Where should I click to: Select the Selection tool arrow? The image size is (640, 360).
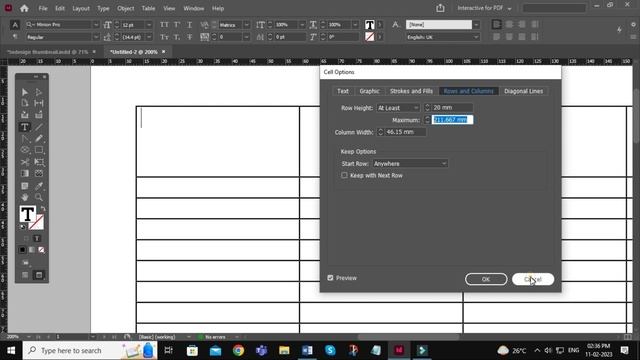25,92
